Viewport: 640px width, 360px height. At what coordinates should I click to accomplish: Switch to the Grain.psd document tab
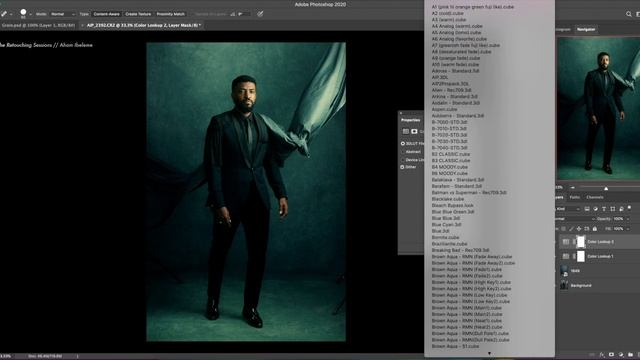click(x=38, y=25)
